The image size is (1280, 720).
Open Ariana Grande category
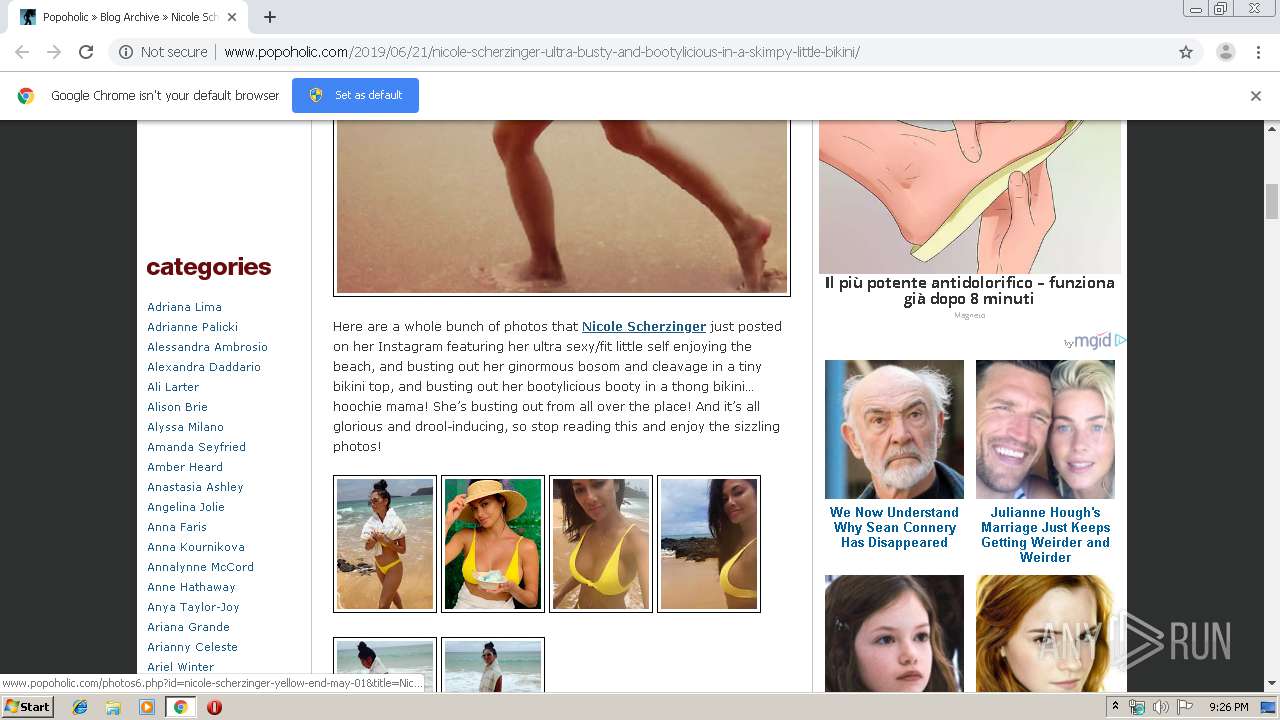click(188, 627)
